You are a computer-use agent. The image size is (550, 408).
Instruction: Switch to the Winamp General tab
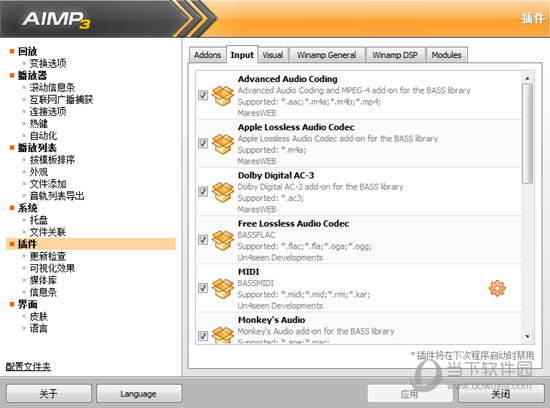click(x=327, y=55)
